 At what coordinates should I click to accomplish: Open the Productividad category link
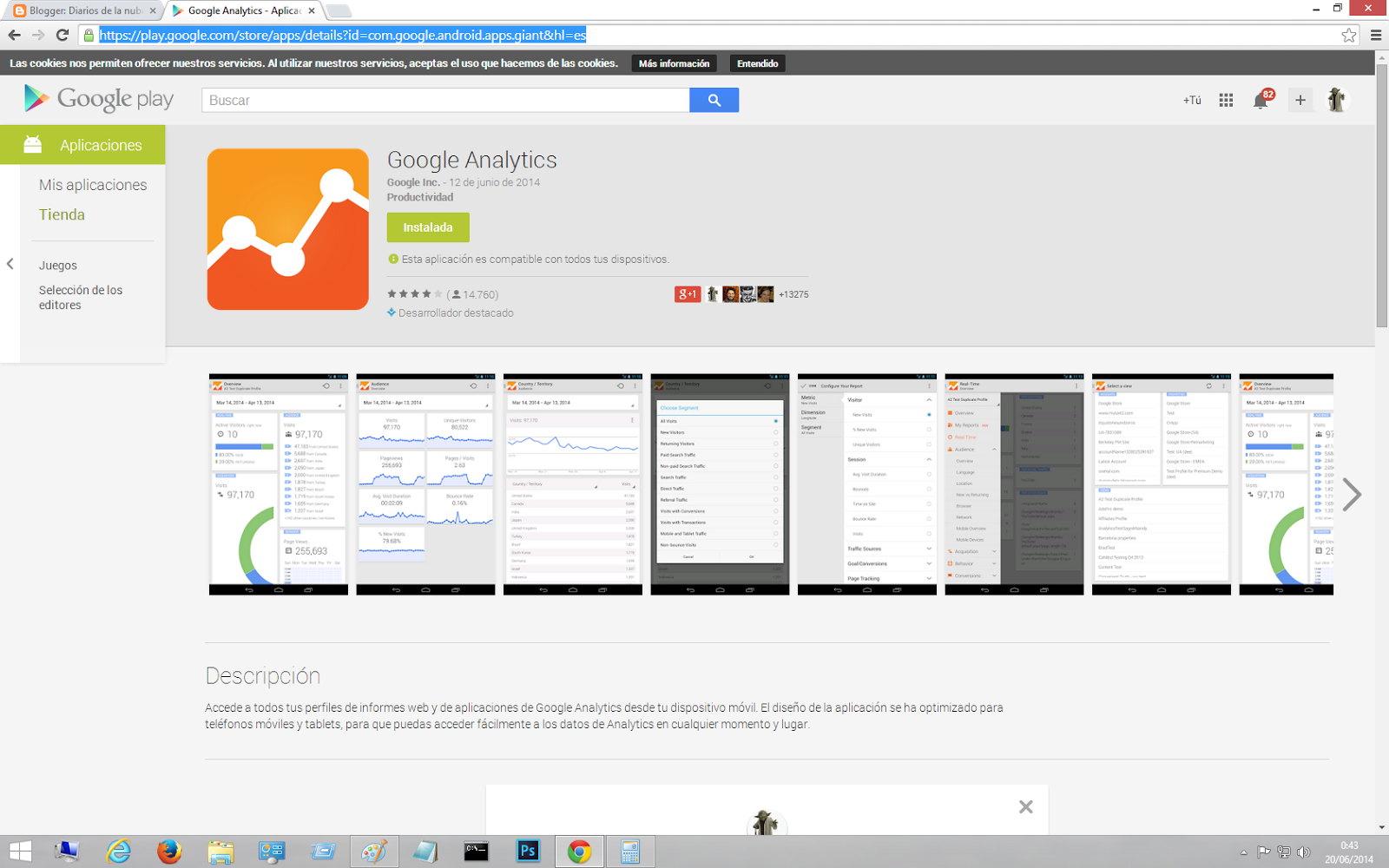point(420,197)
